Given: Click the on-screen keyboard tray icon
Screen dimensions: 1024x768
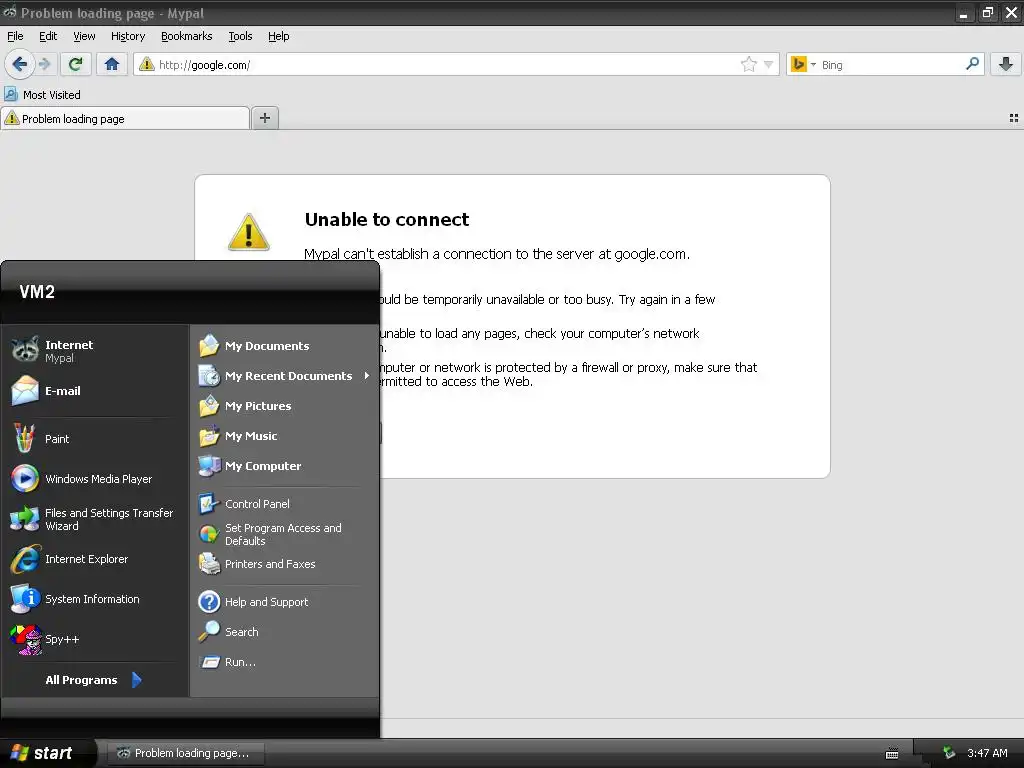Looking at the screenshot, I should pyautogui.click(x=891, y=754).
